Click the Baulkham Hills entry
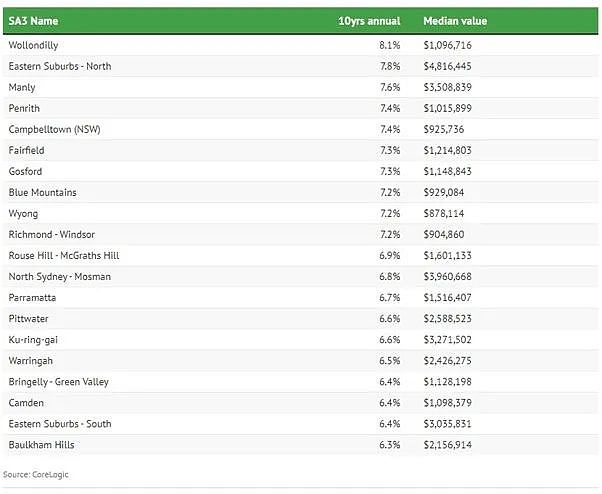This screenshot has height=494, width=602. [x=41, y=445]
